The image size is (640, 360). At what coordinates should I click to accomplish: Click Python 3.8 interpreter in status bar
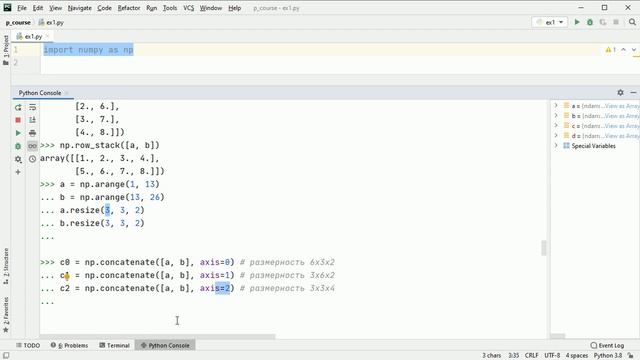click(x=608, y=356)
